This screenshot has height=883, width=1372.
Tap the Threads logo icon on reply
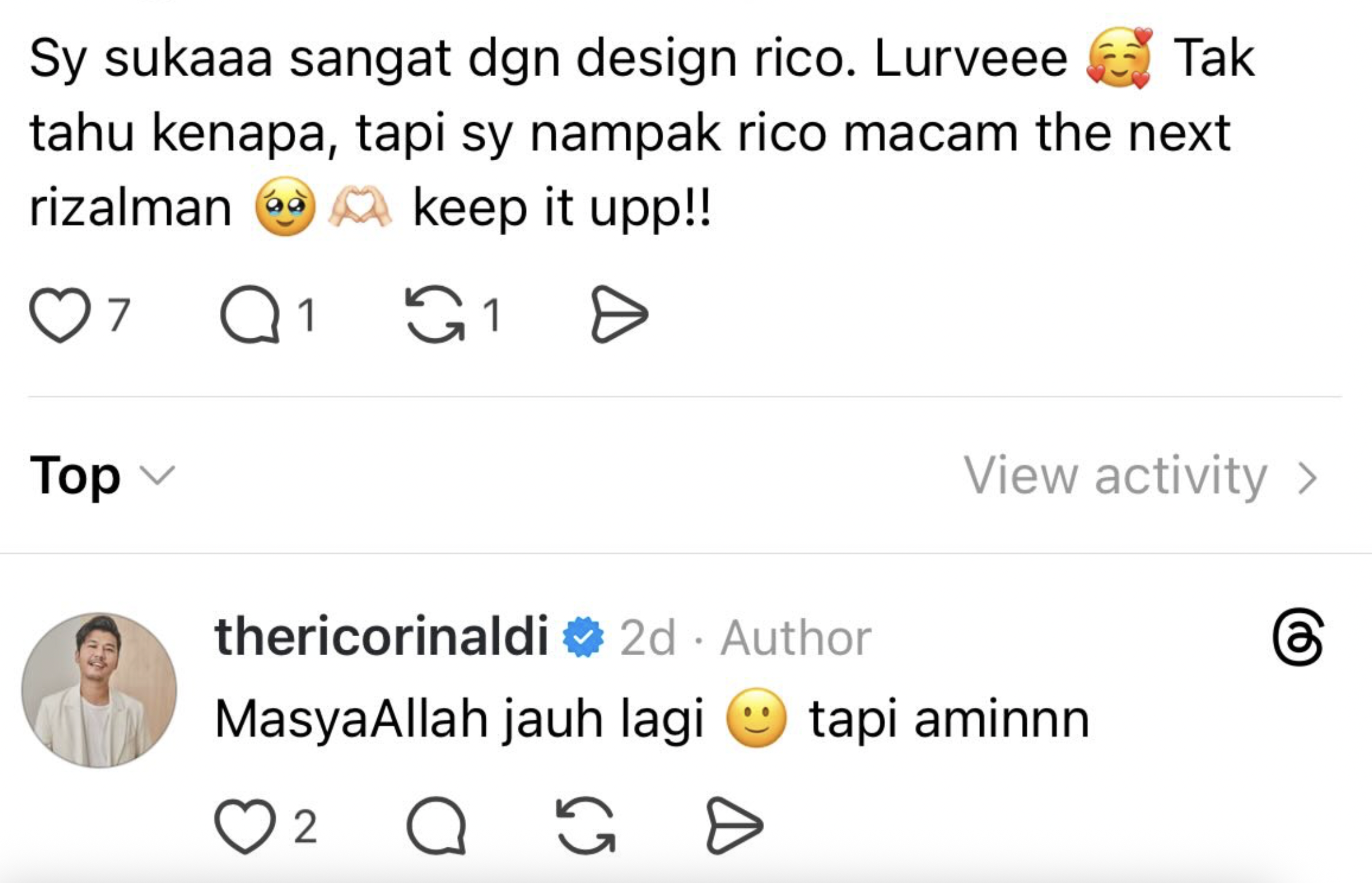pyautogui.click(x=1297, y=637)
